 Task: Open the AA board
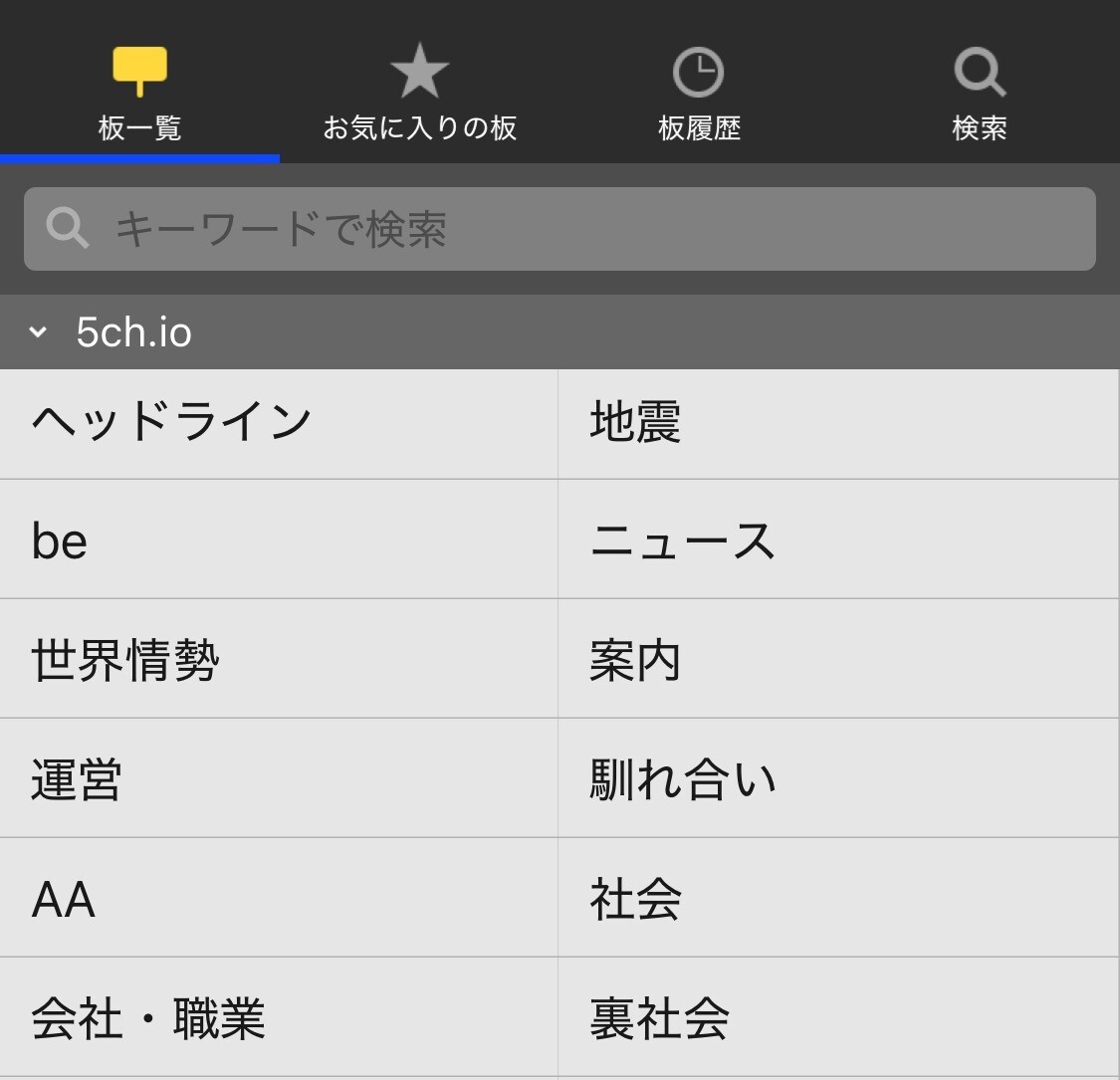click(64, 900)
